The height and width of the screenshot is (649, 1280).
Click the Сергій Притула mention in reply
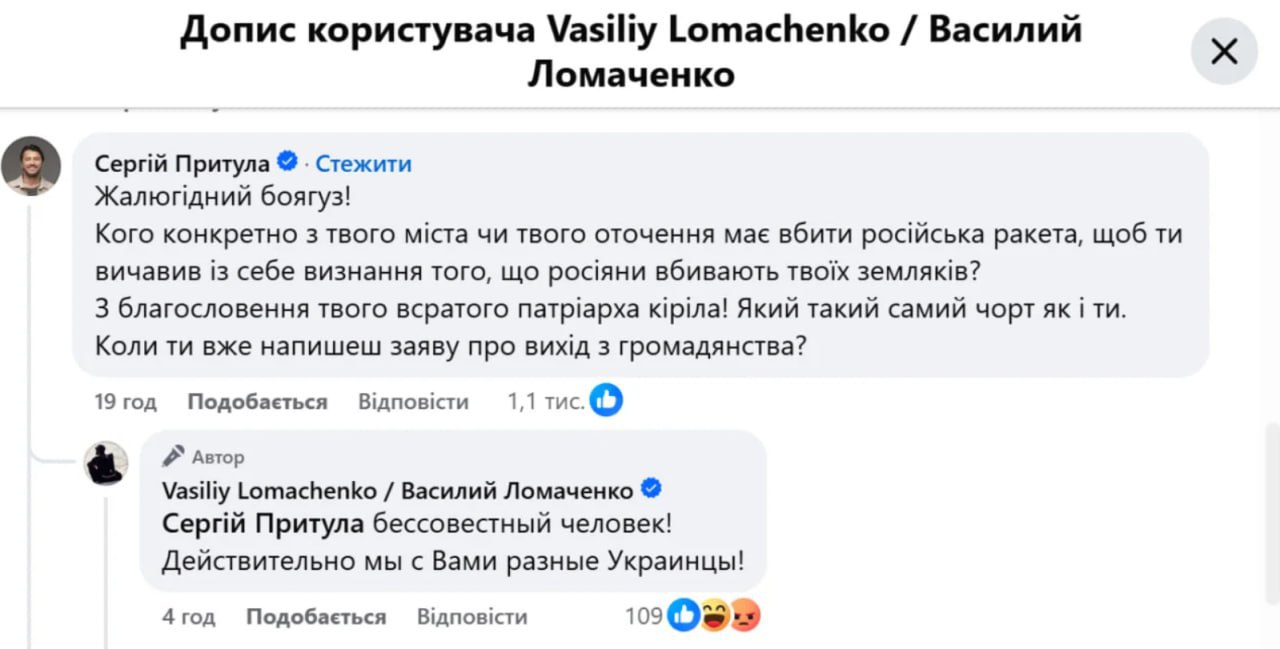click(x=264, y=523)
